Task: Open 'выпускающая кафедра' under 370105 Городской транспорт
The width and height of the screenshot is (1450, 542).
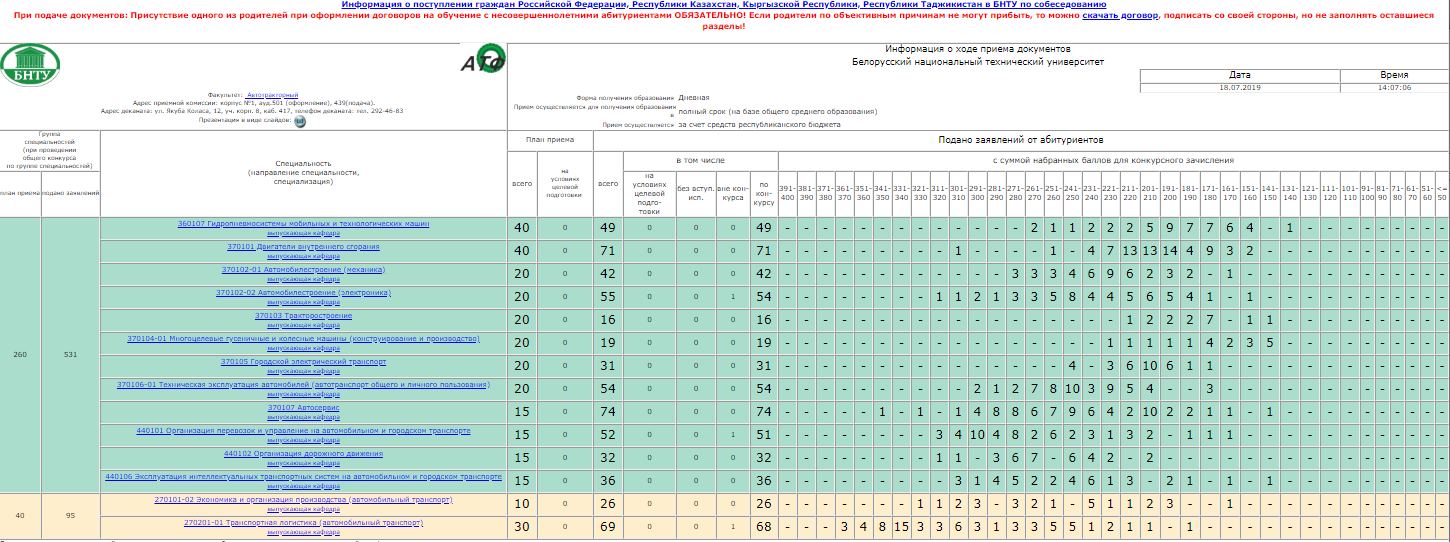Action: tap(303, 370)
